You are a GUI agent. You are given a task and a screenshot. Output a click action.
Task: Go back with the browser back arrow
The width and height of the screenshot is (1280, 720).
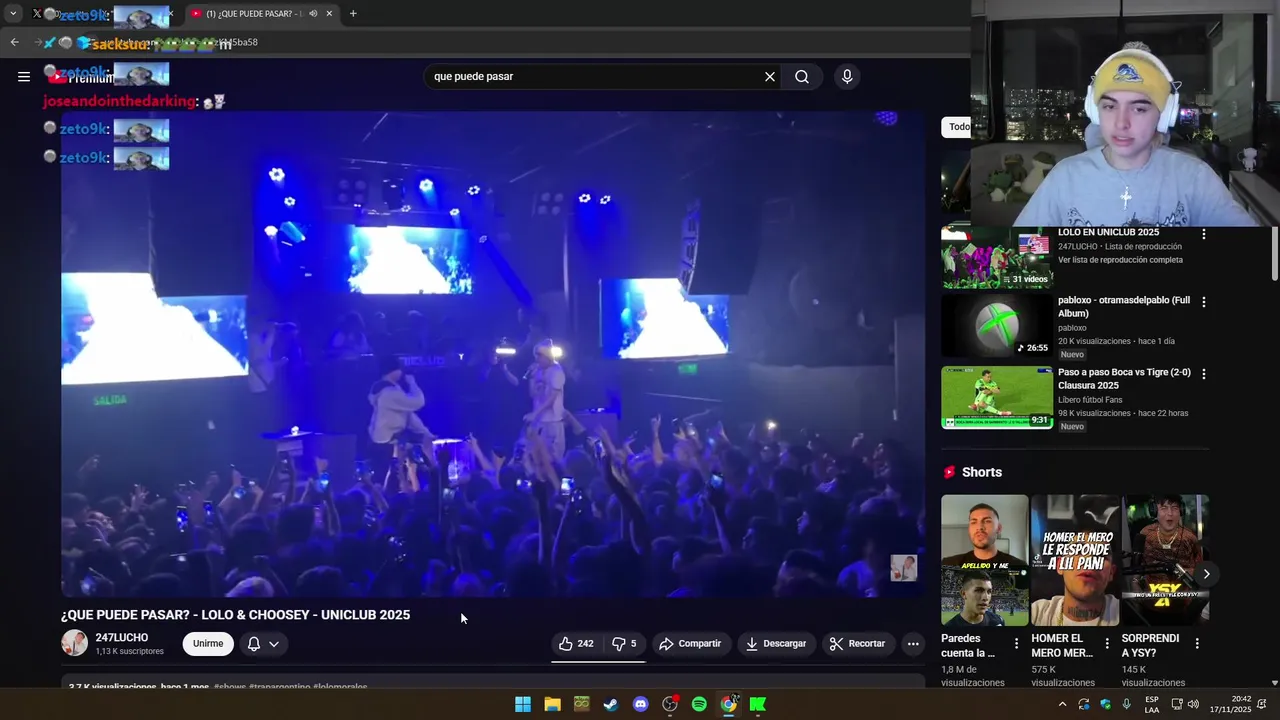[14, 42]
